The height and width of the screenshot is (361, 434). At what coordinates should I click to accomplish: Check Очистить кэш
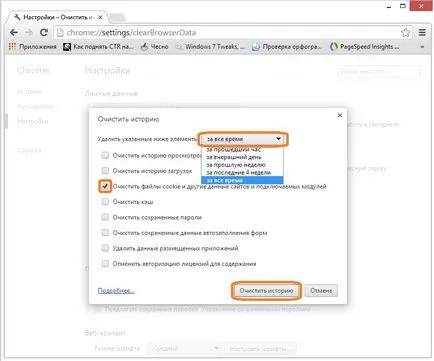click(x=105, y=202)
